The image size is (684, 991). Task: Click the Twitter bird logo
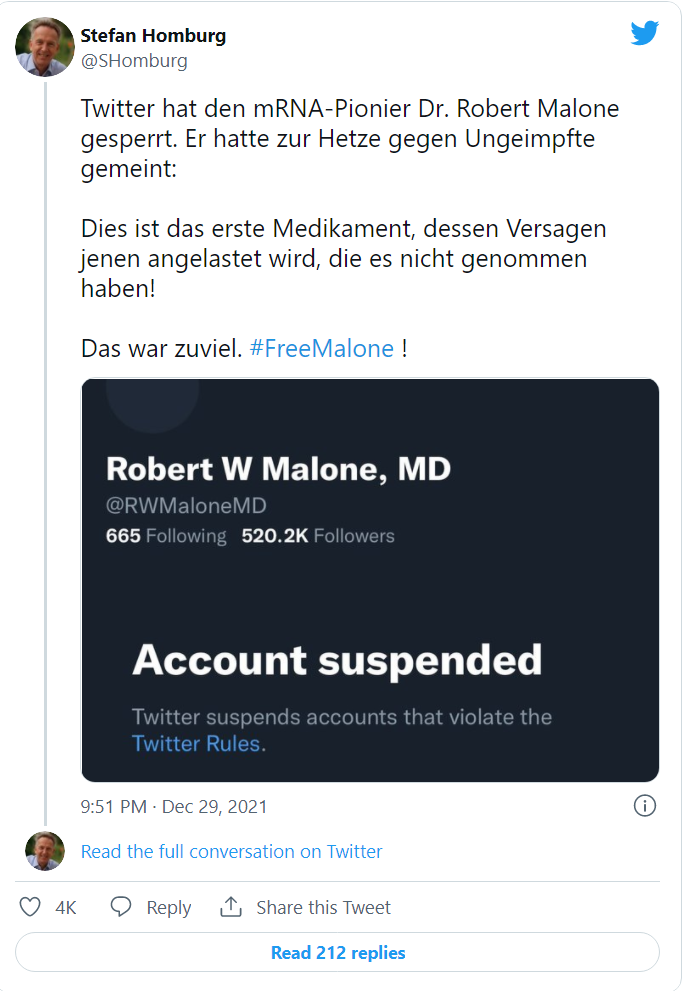coord(644,33)
